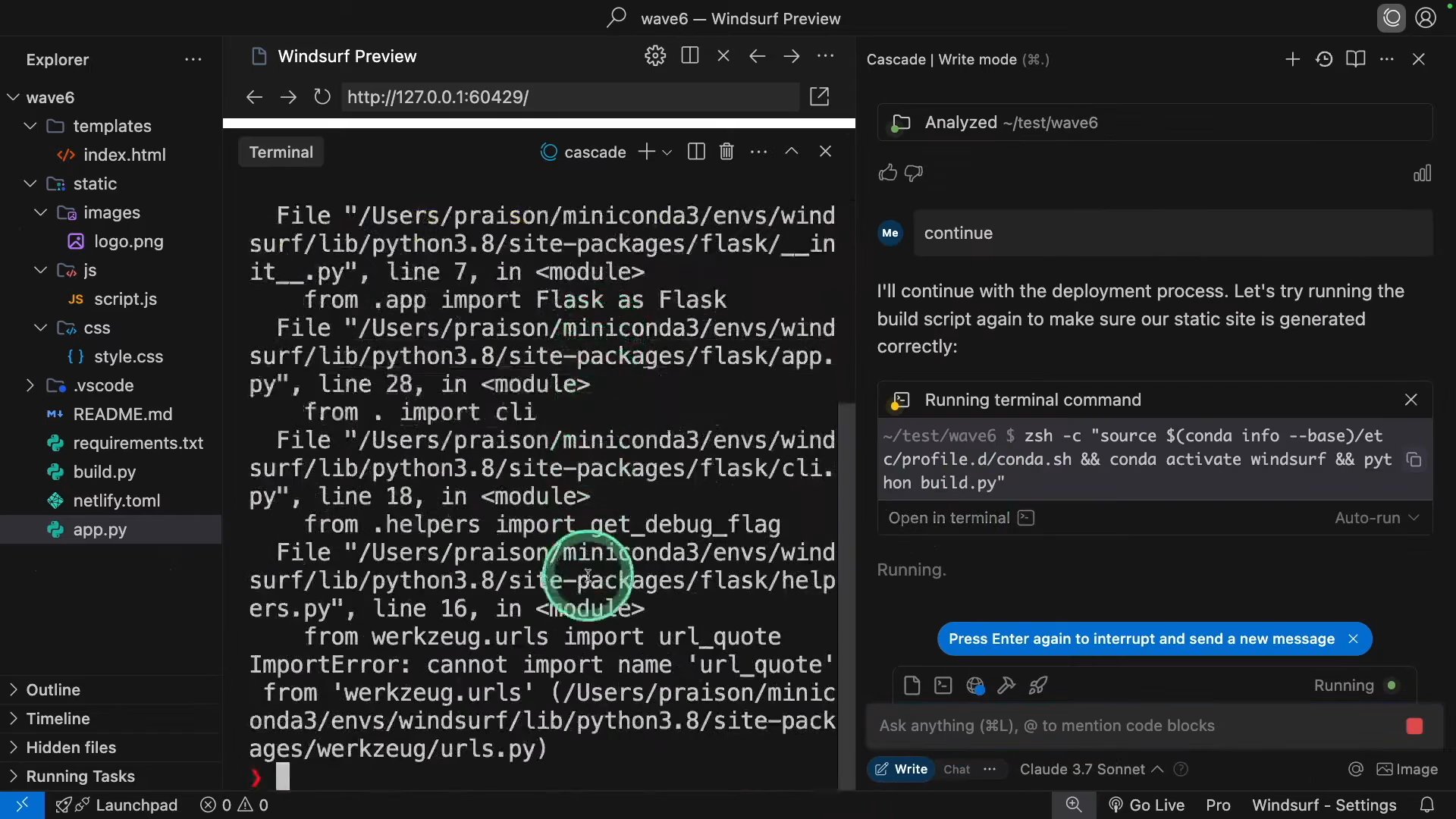Open Launchpad in status bar

click(x=117, y=805)
